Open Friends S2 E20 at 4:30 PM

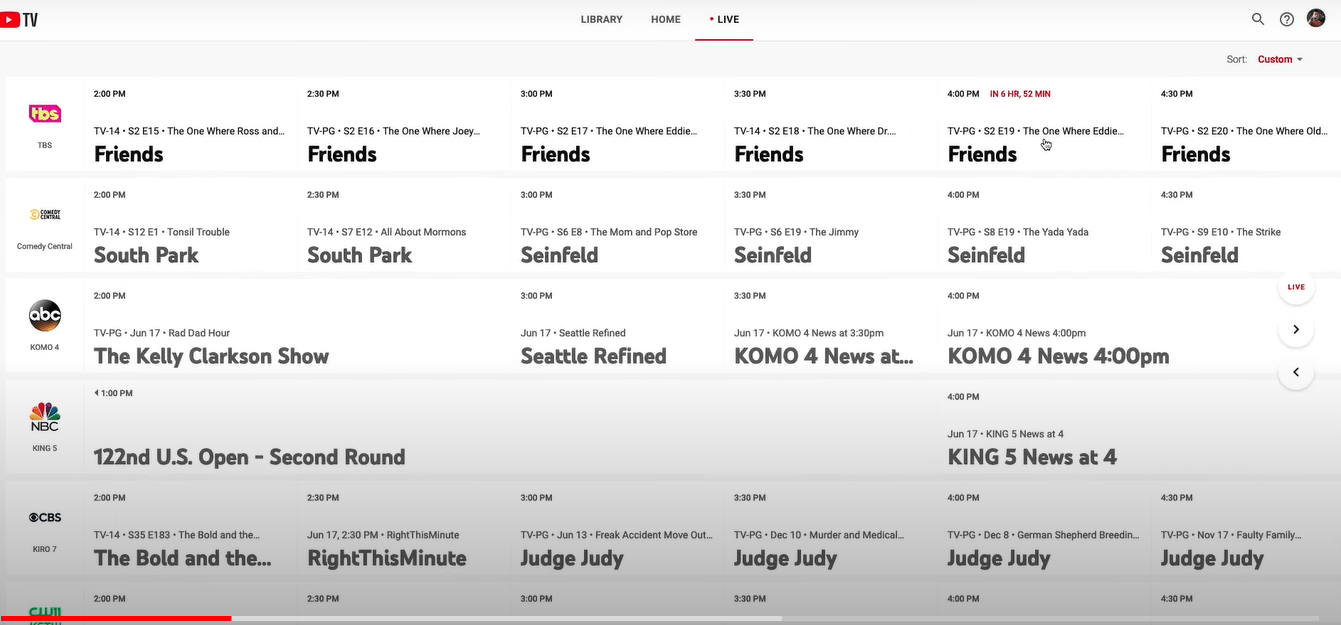[1246, 124]
